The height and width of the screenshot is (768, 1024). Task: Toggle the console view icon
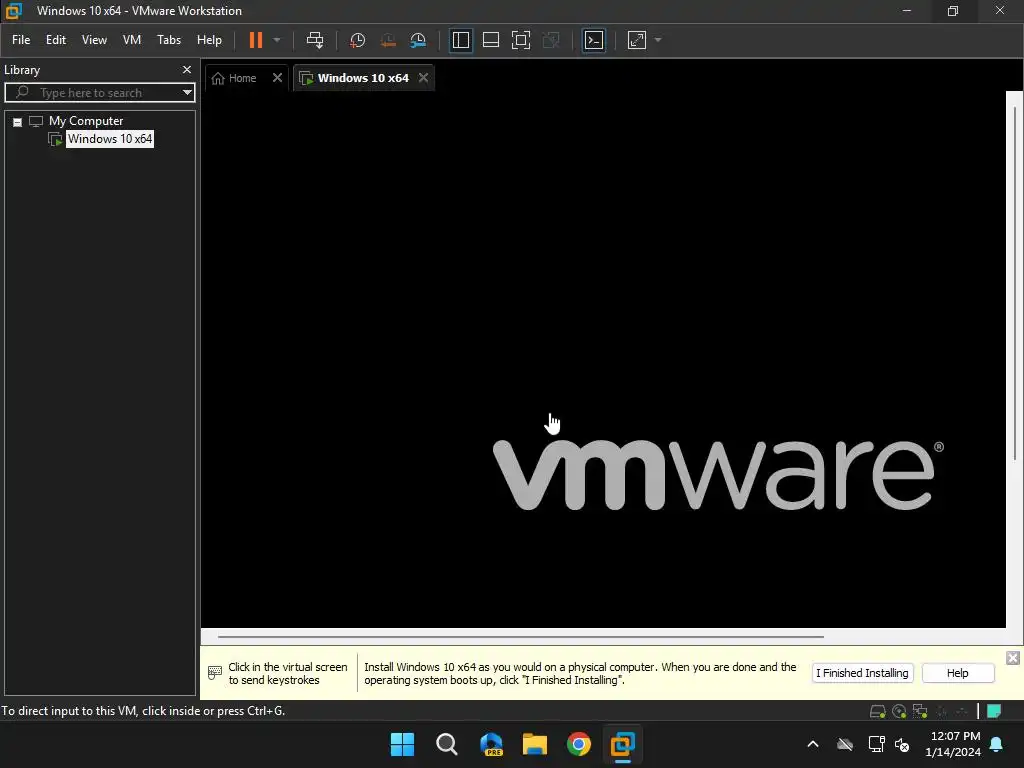coord(594,40)
